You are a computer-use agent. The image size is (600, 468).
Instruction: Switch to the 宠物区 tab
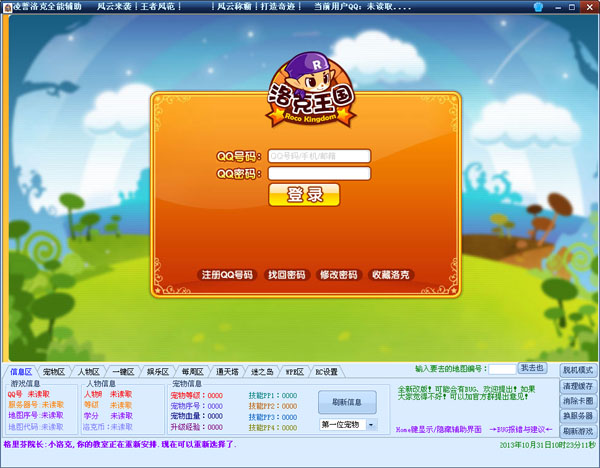tap(54, 372)
